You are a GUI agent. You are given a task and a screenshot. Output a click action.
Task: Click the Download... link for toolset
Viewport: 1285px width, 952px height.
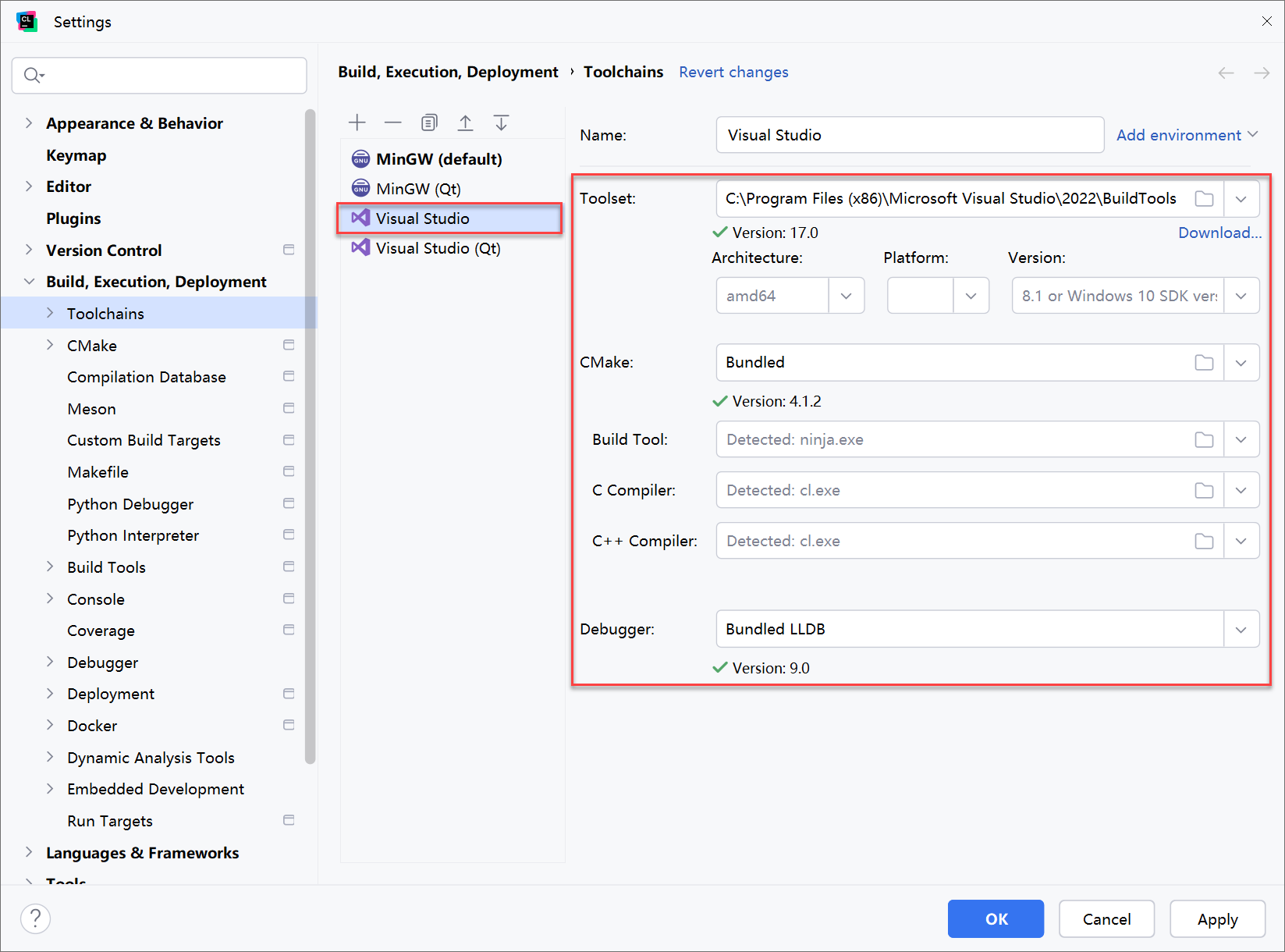(x=1219, y=233)
